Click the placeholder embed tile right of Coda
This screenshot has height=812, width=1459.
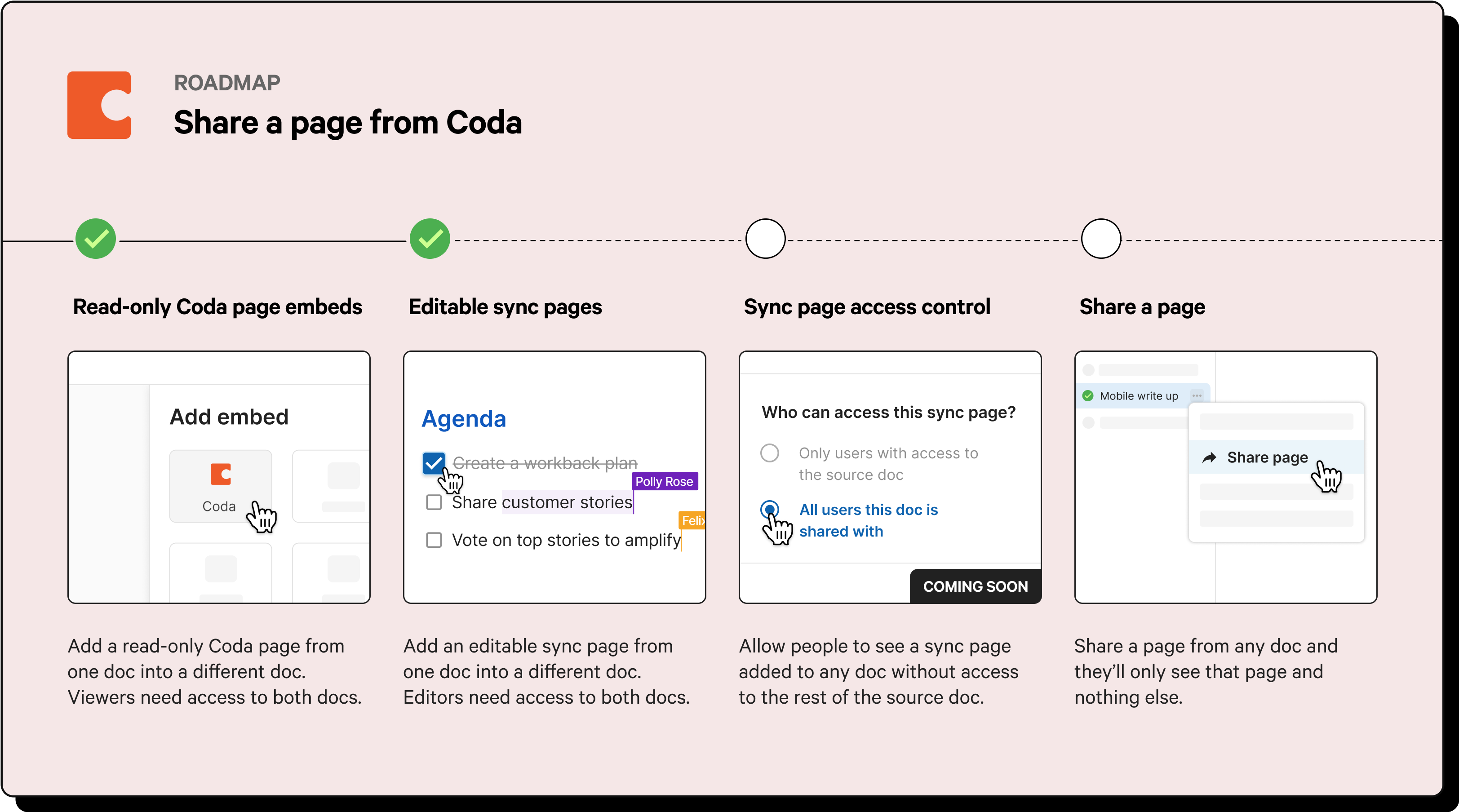(332, 486)
